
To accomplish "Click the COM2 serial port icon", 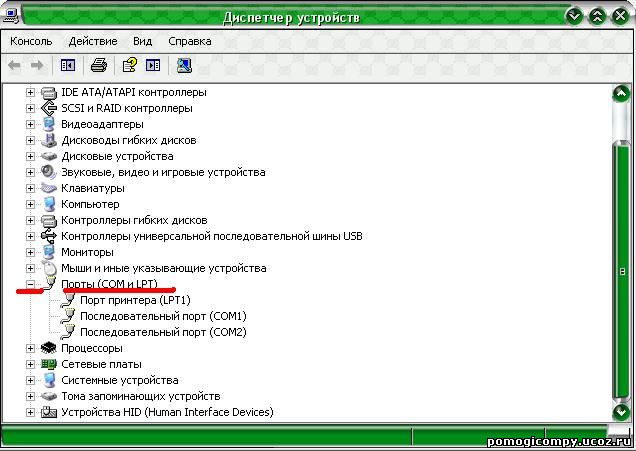I will coord(68,332).
